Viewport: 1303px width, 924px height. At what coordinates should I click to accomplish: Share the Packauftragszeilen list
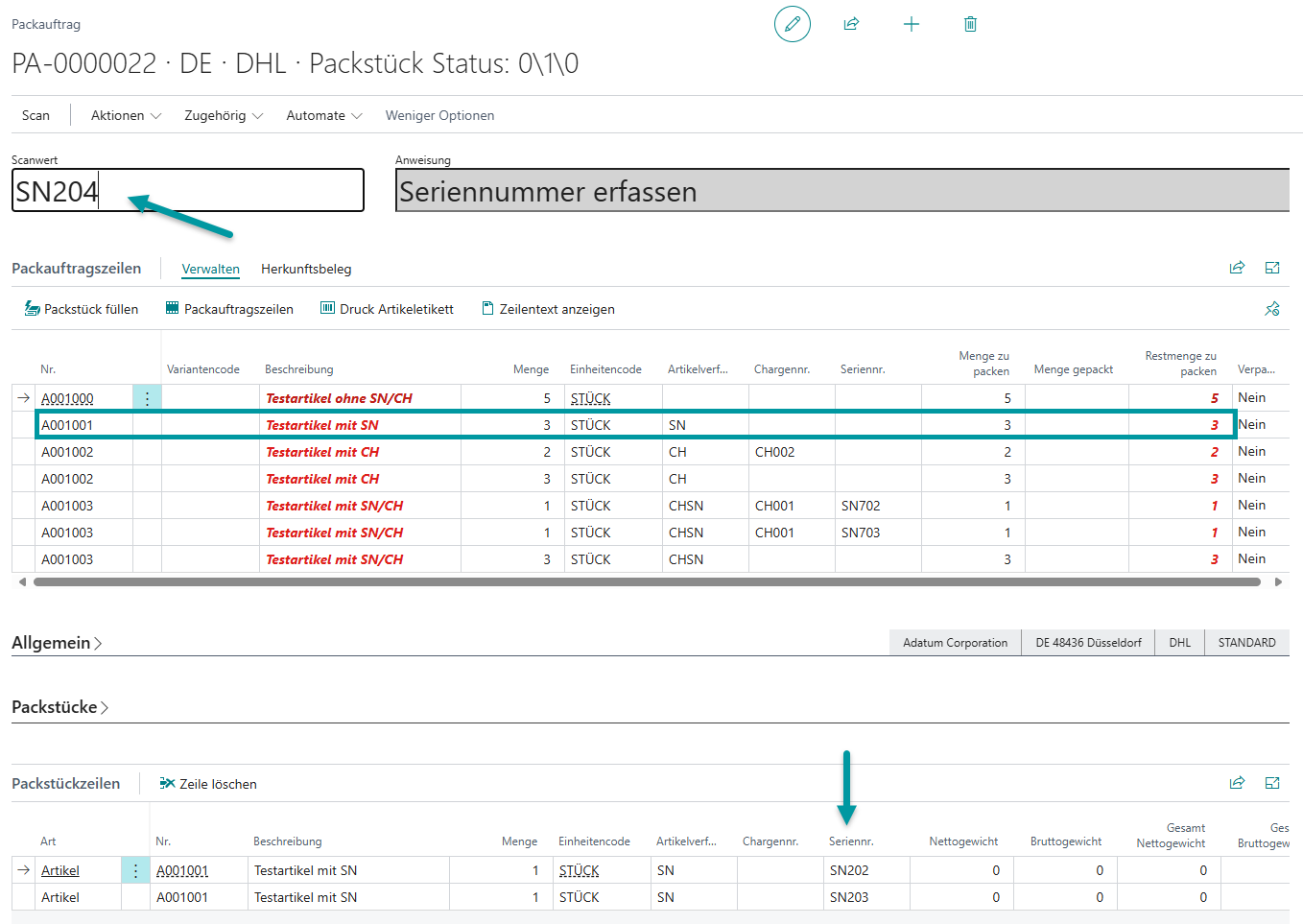pyautogui.click(x=1237, y=268)
